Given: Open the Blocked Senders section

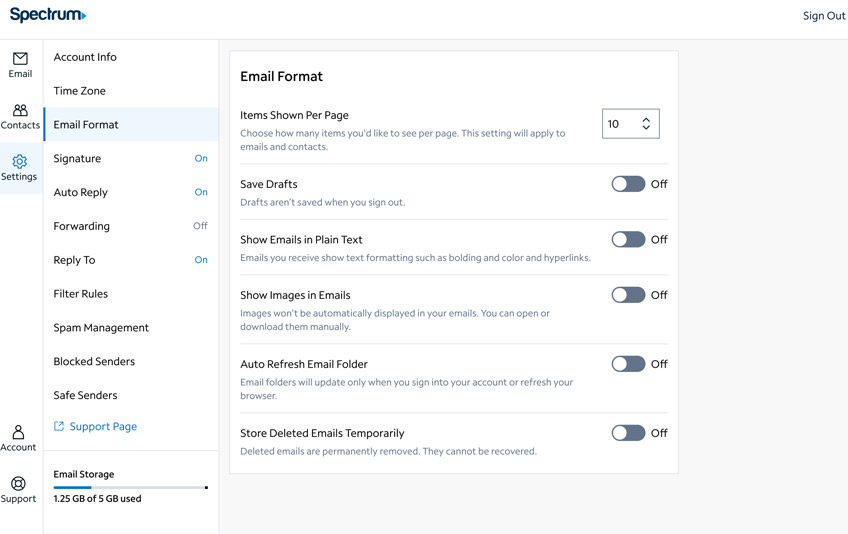Looking at the screenshot, I should [94, 362].
